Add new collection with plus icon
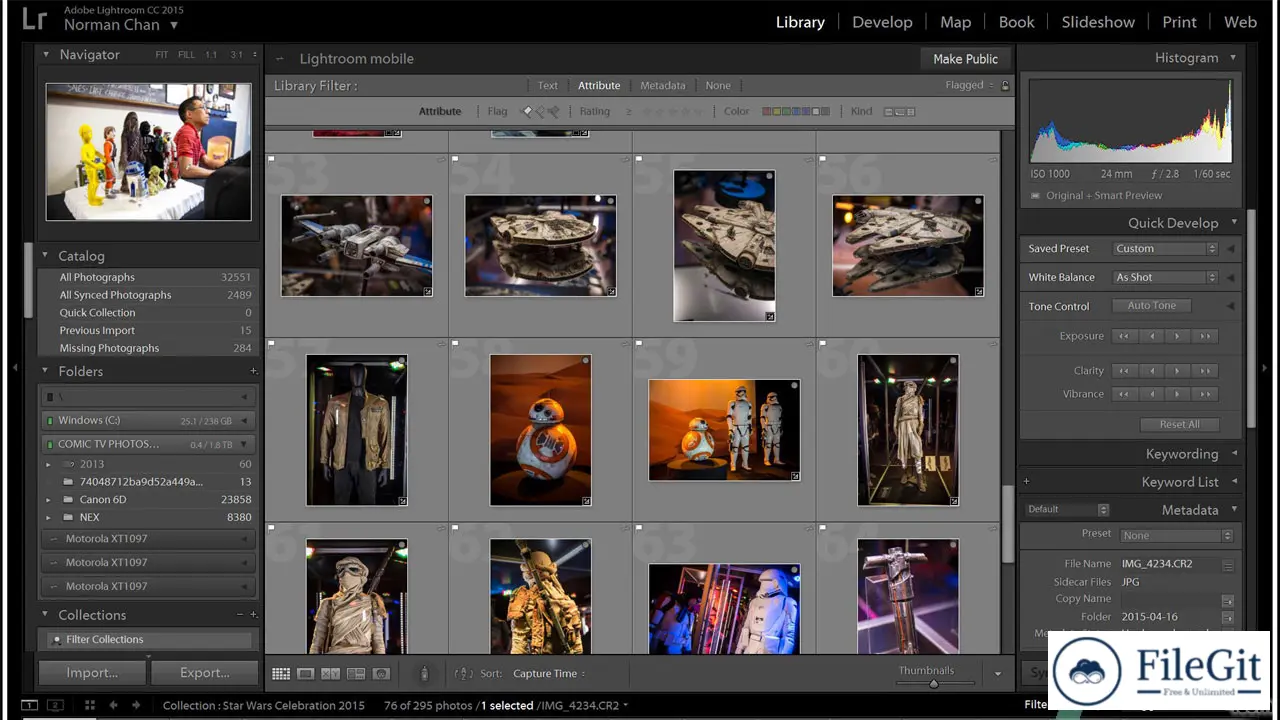 253,615
